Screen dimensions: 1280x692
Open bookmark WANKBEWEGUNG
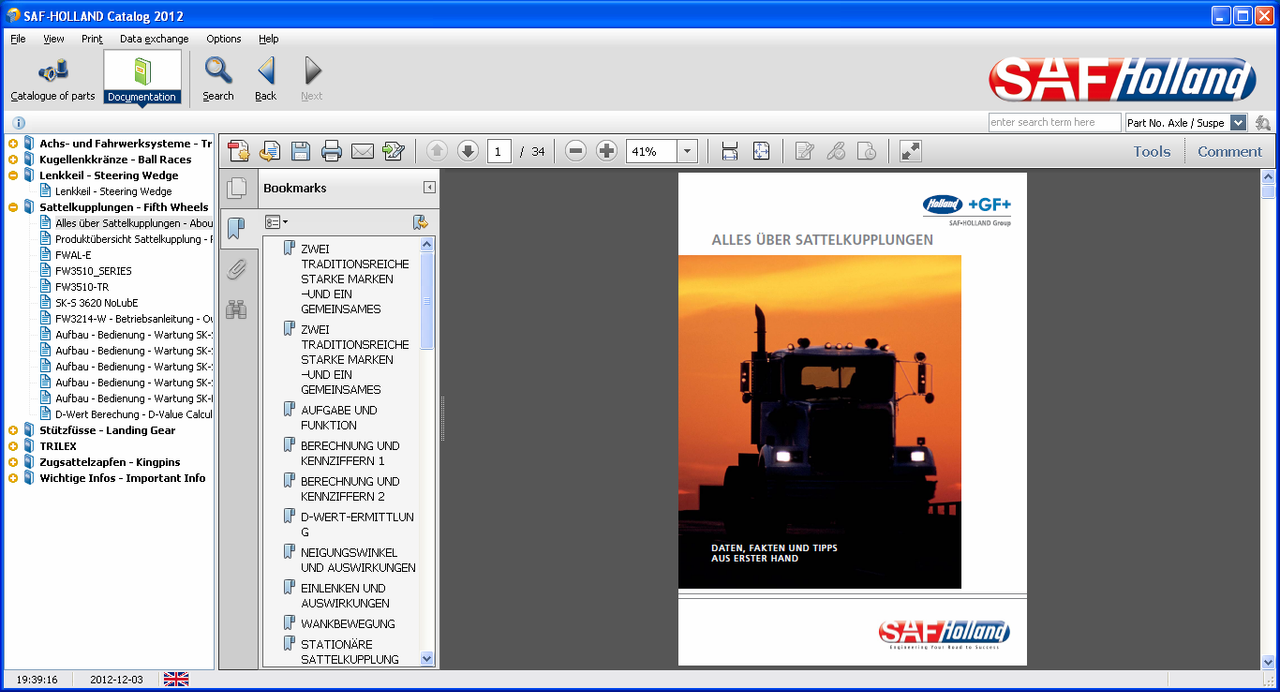[348, 624]
